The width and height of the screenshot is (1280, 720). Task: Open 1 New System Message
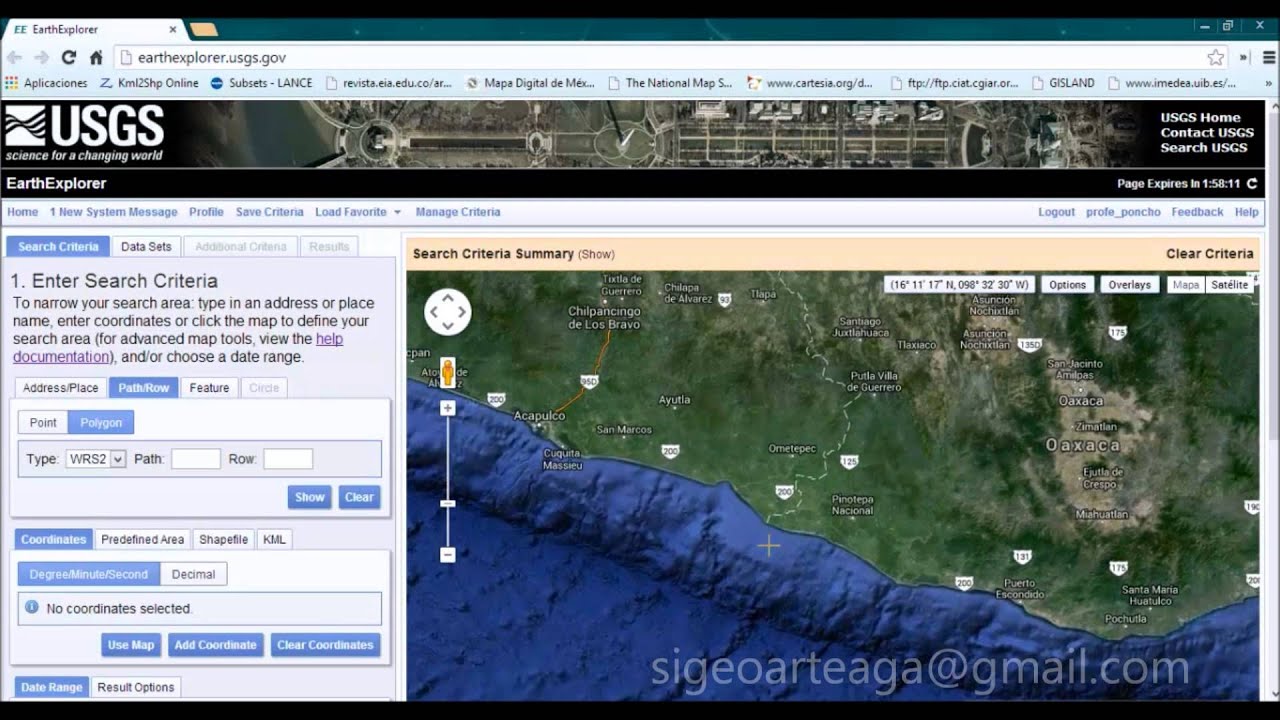(x=113, y=212)
